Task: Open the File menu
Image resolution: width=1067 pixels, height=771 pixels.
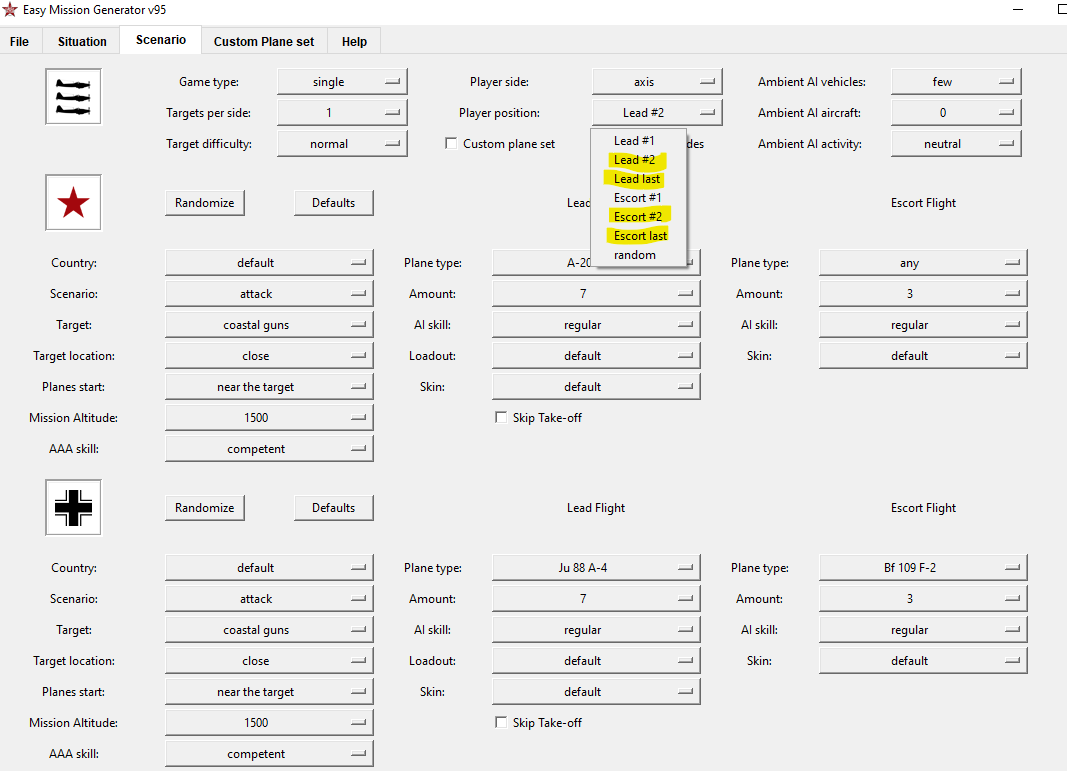Action: coord(20,42)
